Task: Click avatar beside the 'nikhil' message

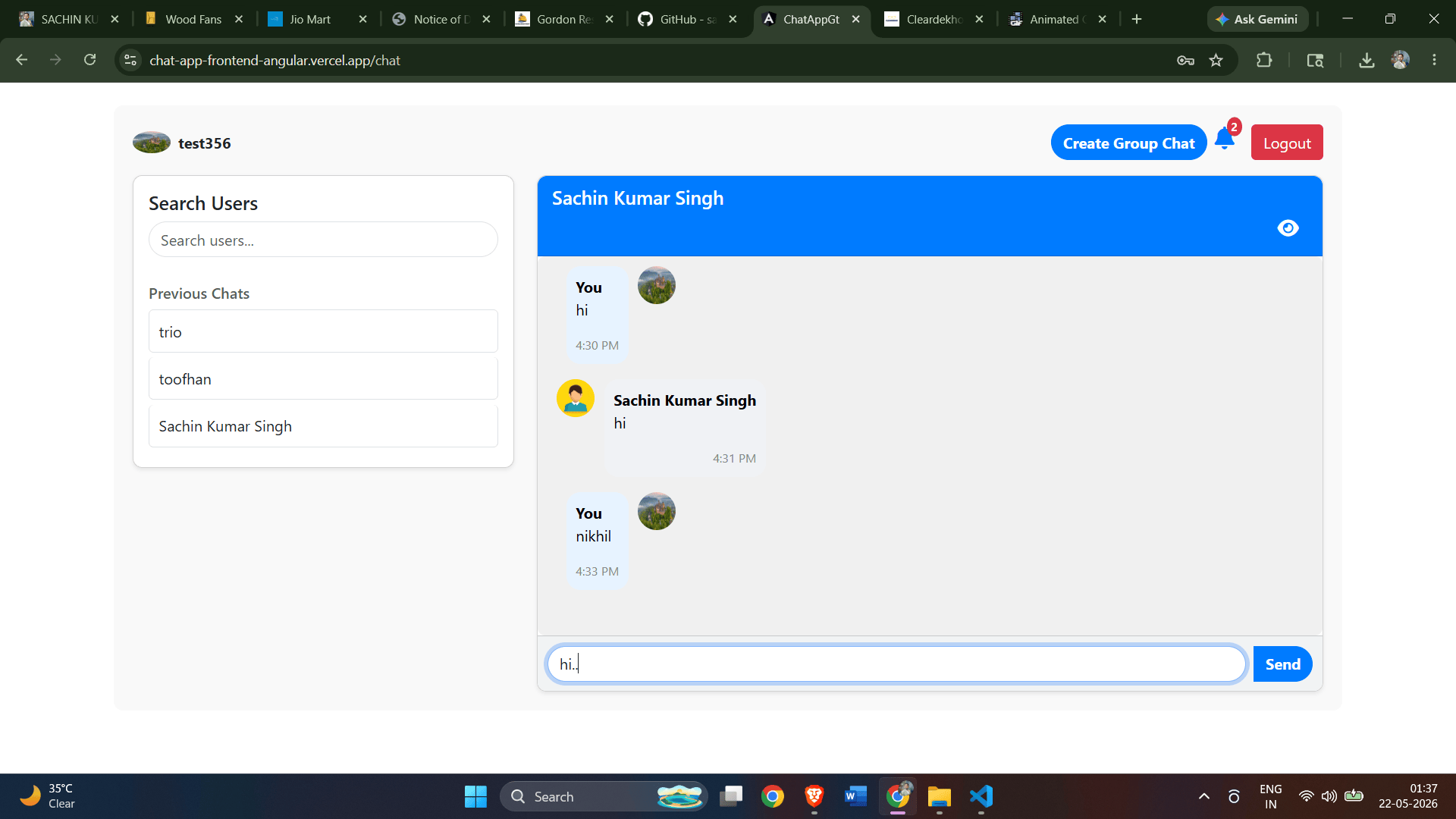Action: (x=657, y=511)
